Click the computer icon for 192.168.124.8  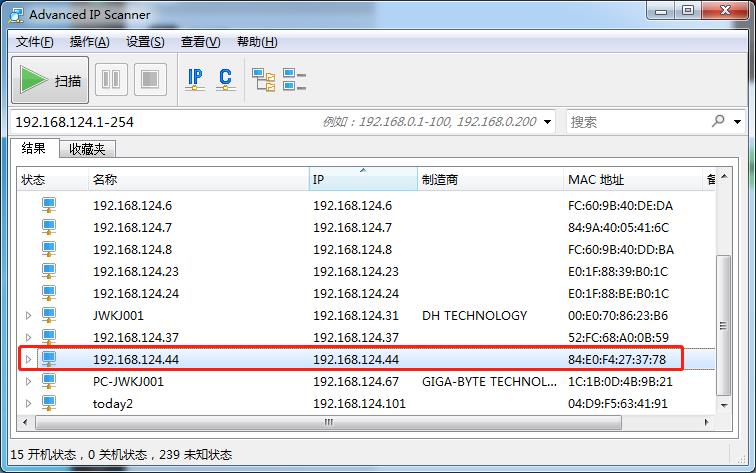[49, 249]
